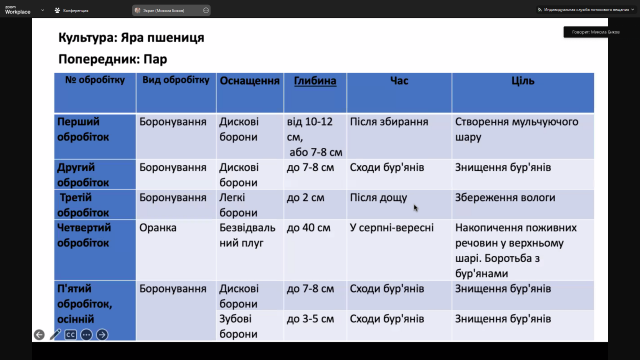
Task: Open the Конференция tab
Action: pos(71,10)
